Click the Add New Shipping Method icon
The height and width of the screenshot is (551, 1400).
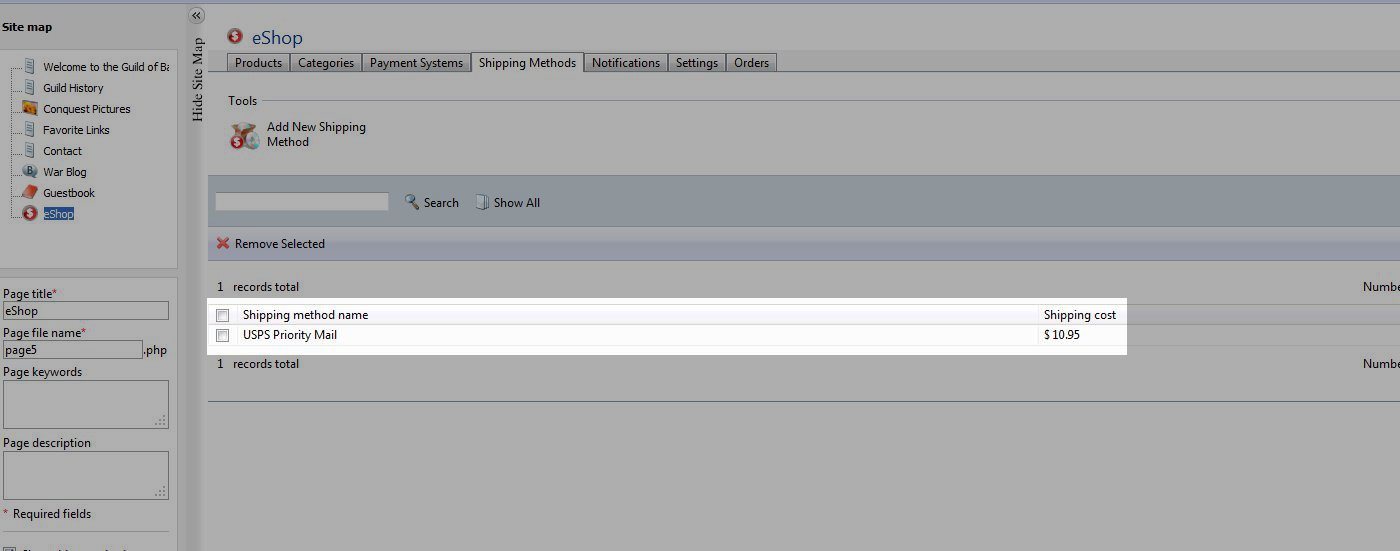[244, 136]
